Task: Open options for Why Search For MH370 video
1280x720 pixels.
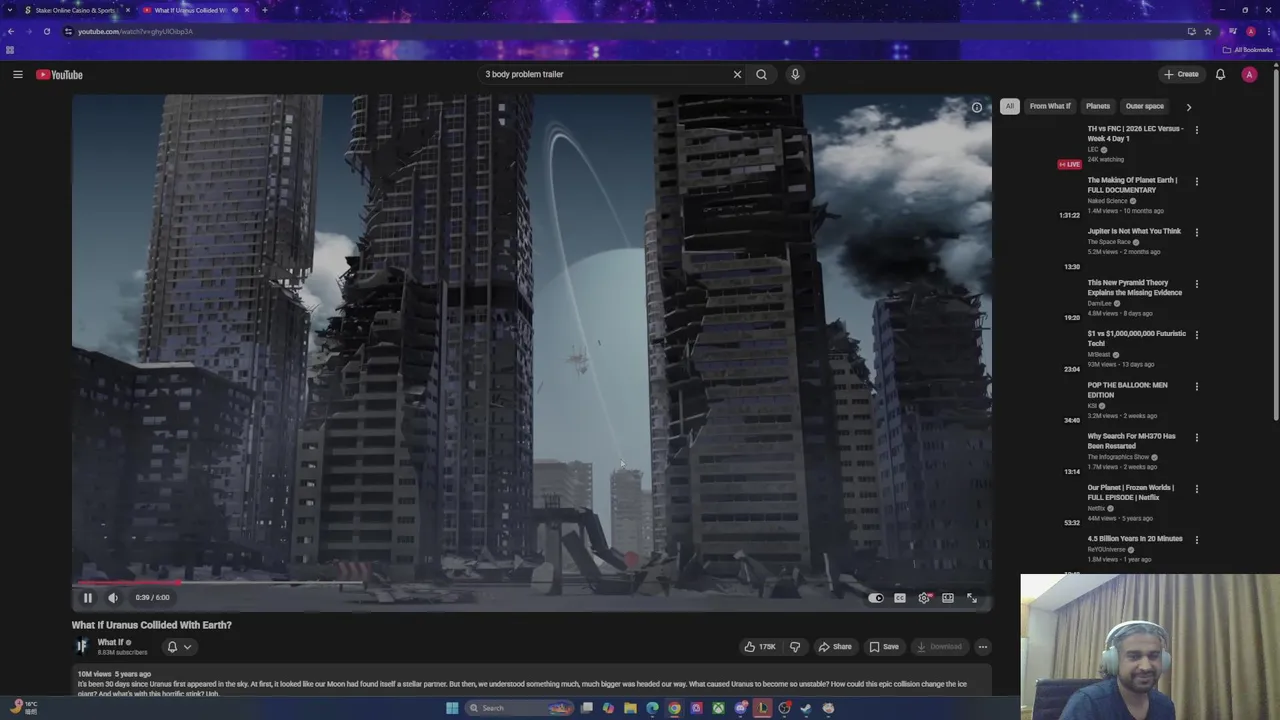Action: [x=1196, y=437]
